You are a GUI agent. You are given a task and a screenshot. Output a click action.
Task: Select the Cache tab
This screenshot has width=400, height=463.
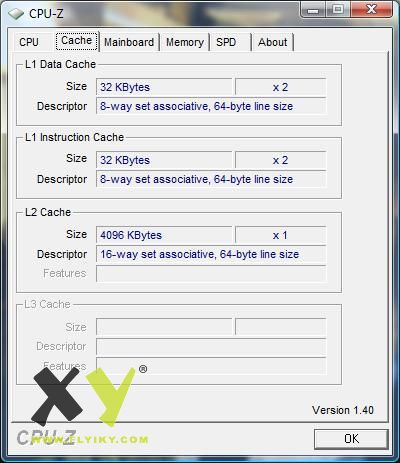click(77, 41)
